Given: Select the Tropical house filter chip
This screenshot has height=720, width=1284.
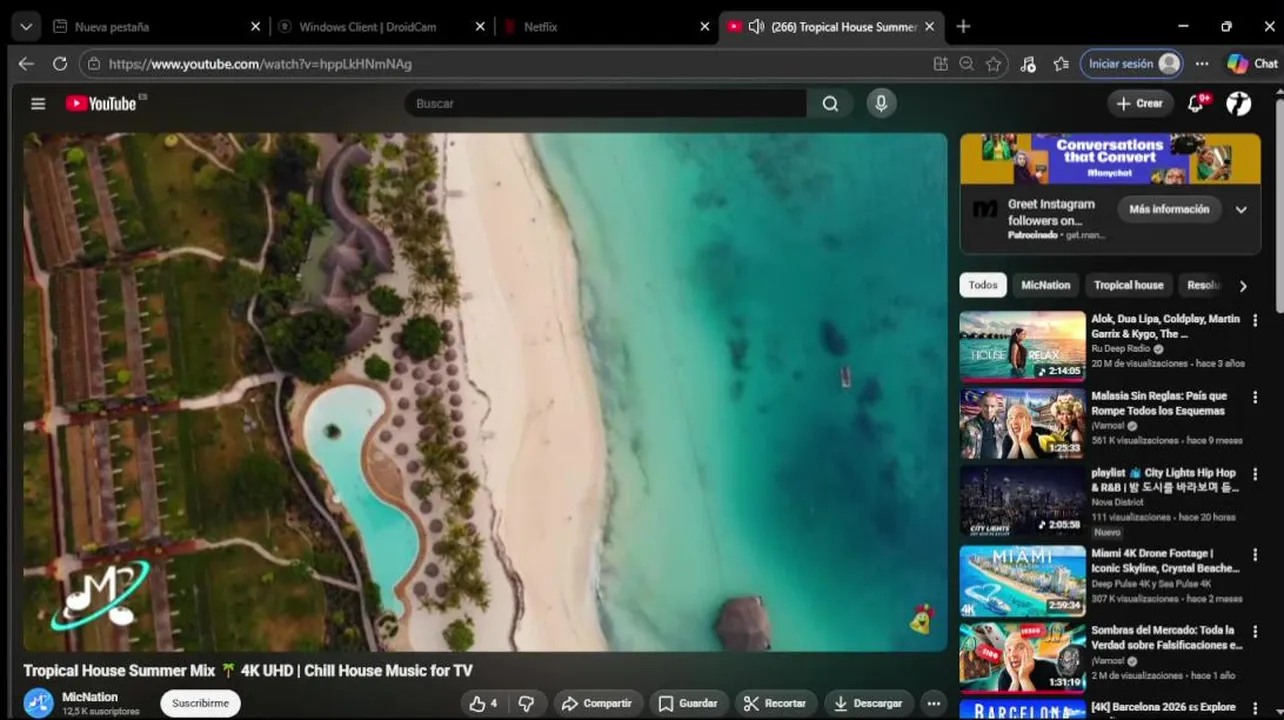Looking at the screenshot, I should [1128, 285].
